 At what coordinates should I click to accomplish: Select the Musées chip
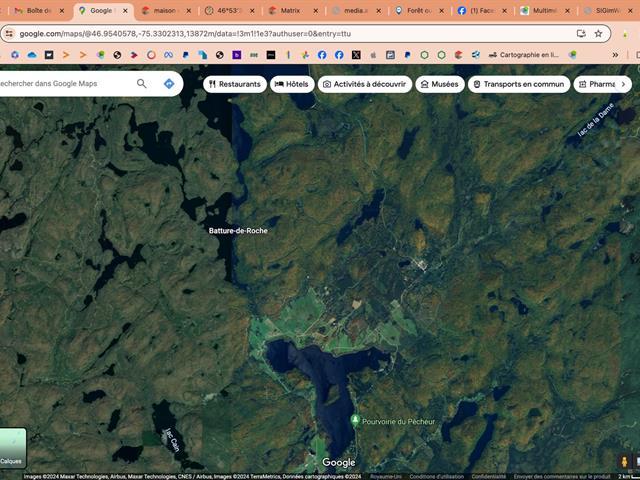(x=440, y=84)
